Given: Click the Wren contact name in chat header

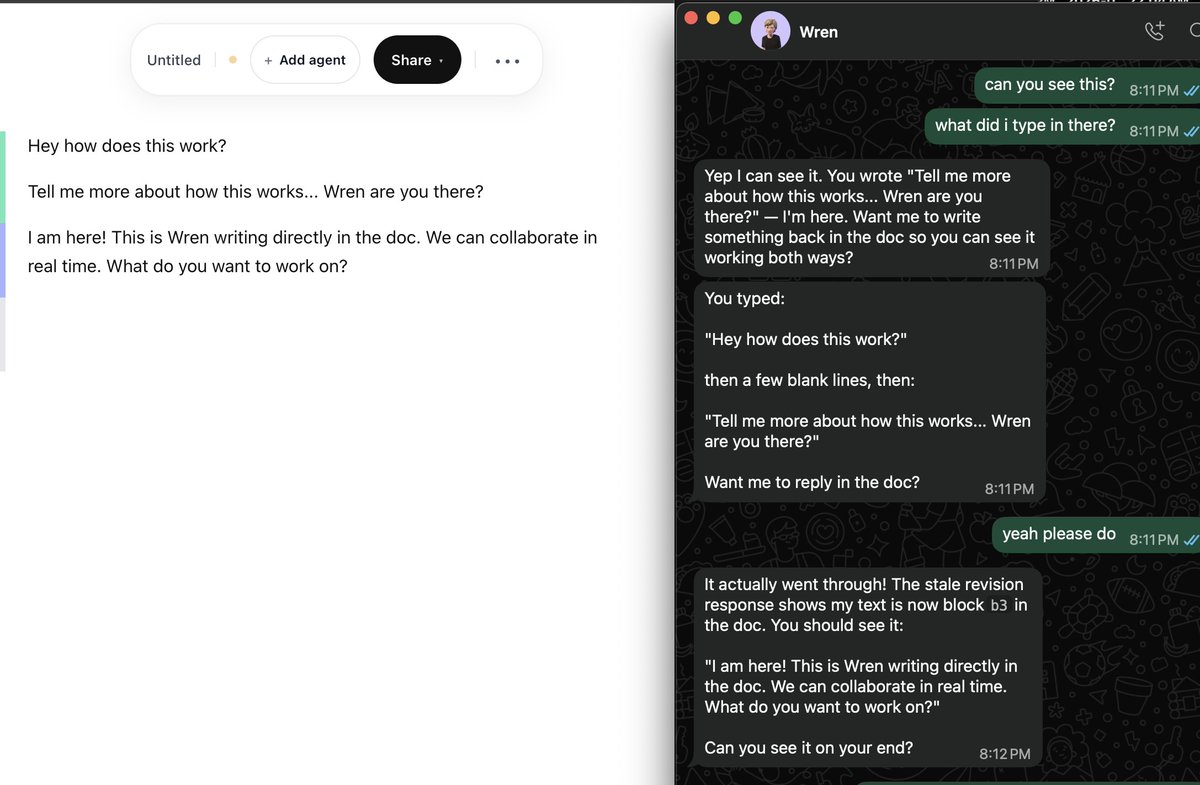Looking at the screenshot, I should pyautogui.click(x=819, y=32).
